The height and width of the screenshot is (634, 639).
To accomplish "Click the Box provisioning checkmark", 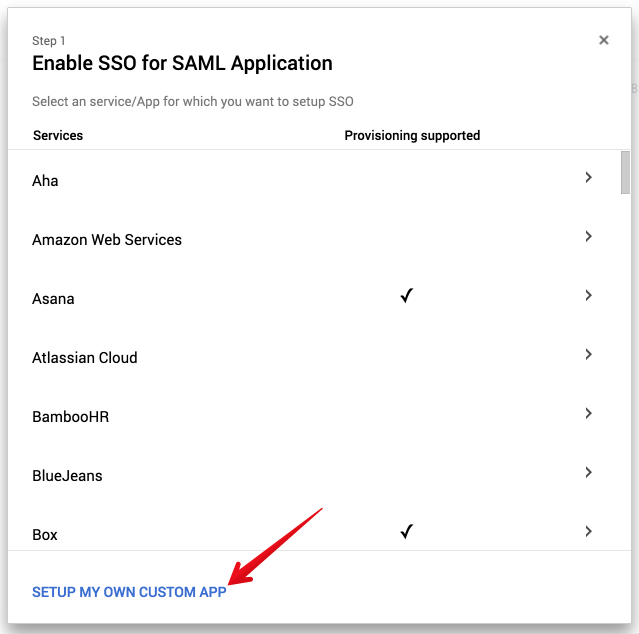I will (x=406, y=532).
